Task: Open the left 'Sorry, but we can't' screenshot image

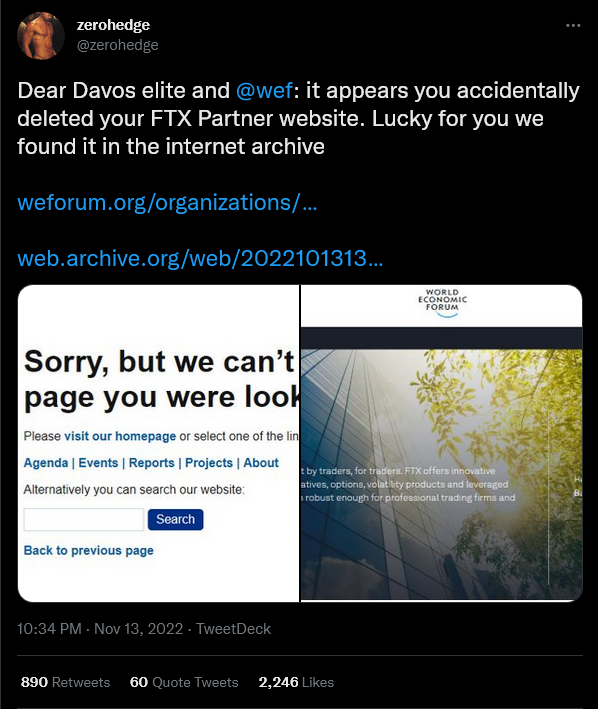Action: (158, 443)
